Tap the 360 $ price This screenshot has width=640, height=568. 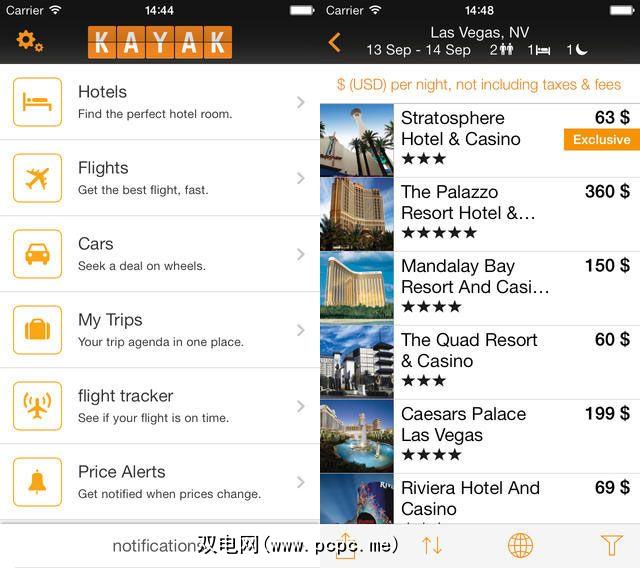[x=607, y=191]
